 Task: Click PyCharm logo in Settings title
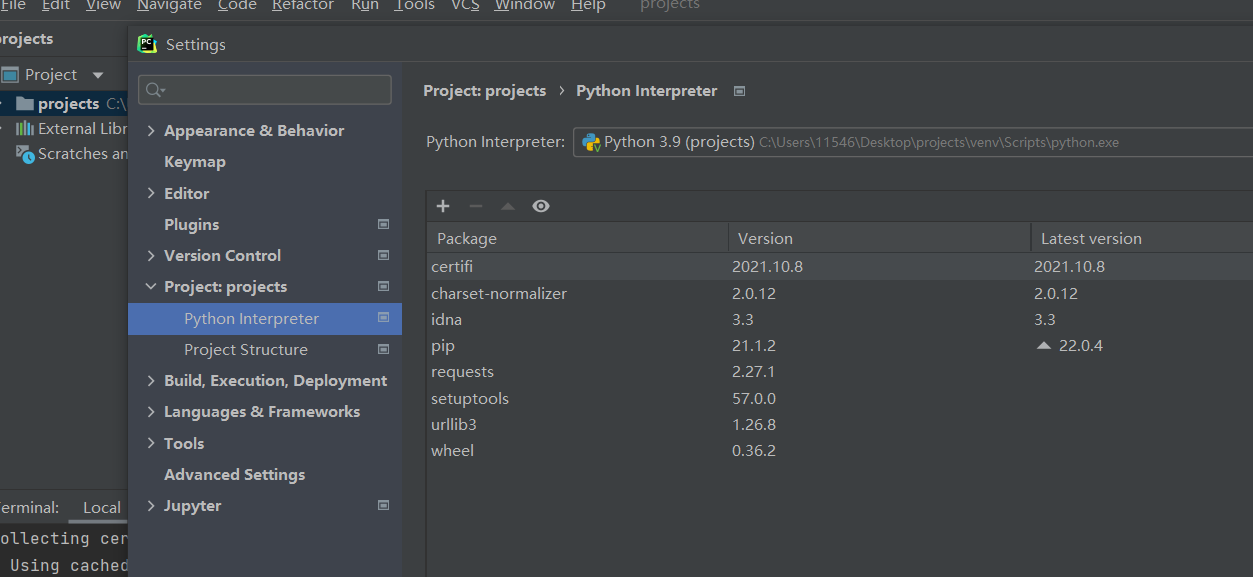point(148,44)
